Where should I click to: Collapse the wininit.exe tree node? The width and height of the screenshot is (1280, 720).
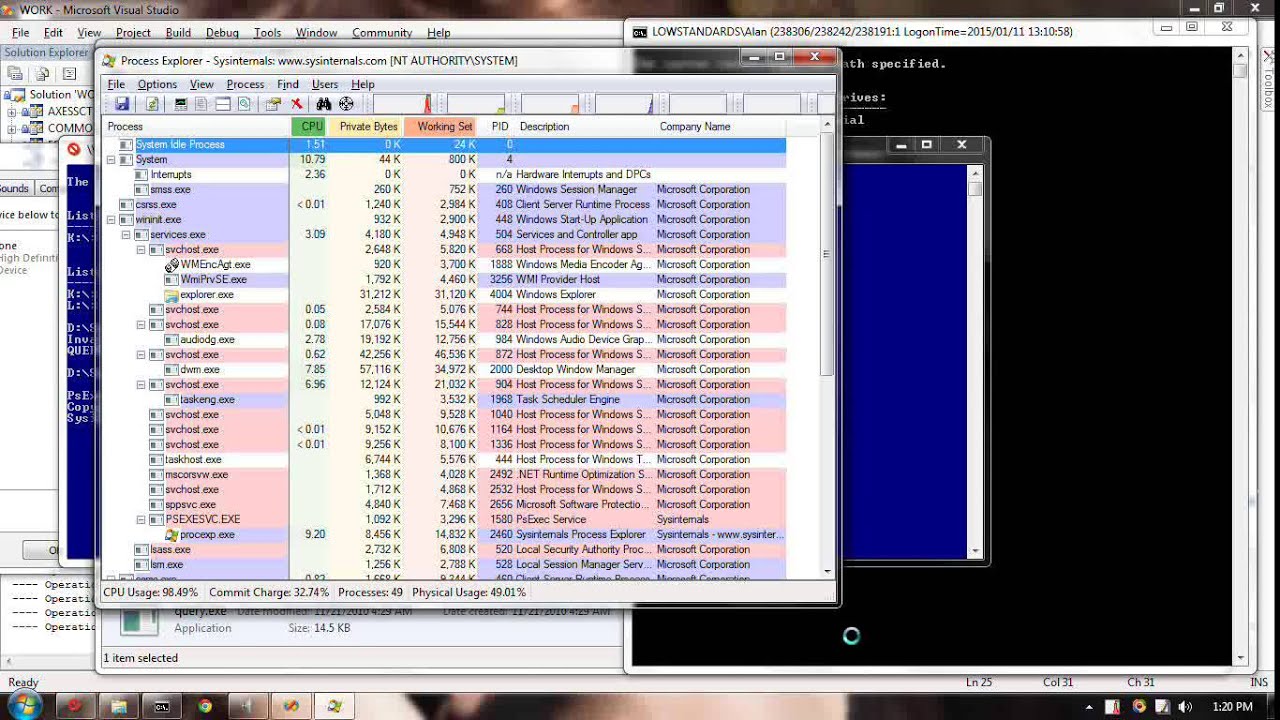[111, 220]
